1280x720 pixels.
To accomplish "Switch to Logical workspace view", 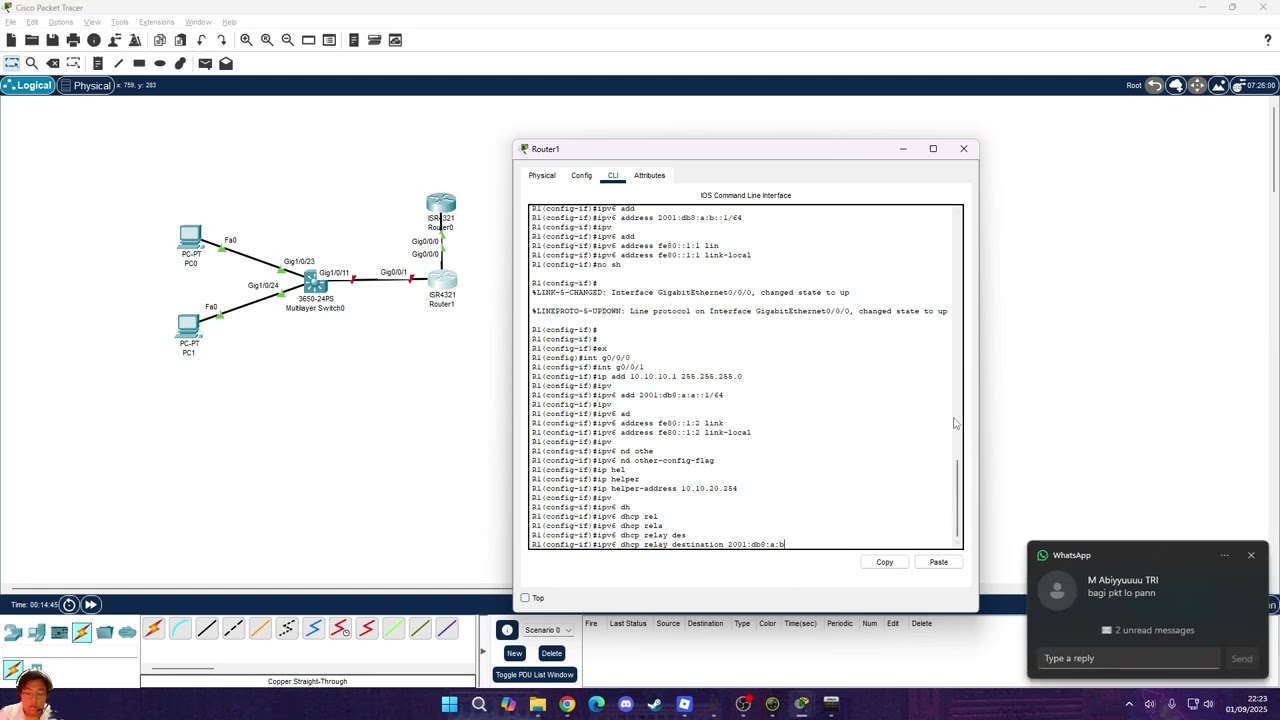I will [27, 85].
